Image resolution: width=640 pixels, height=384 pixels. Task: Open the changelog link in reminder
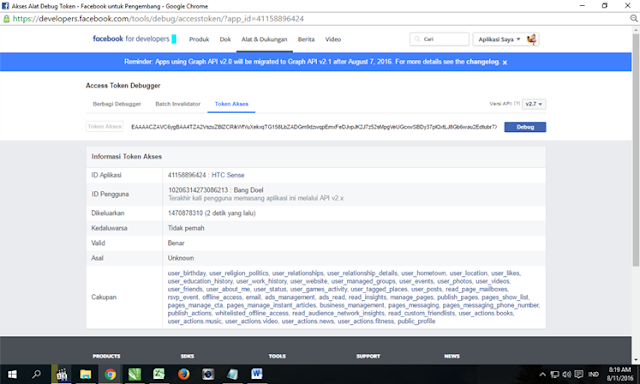[482, 62]
